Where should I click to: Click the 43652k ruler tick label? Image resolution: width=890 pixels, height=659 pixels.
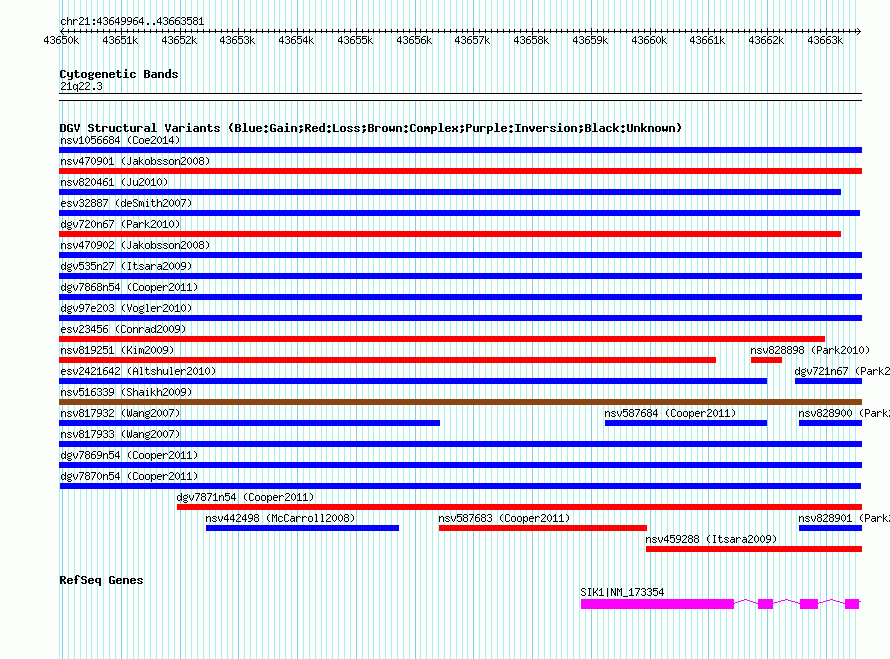(179, 40)
